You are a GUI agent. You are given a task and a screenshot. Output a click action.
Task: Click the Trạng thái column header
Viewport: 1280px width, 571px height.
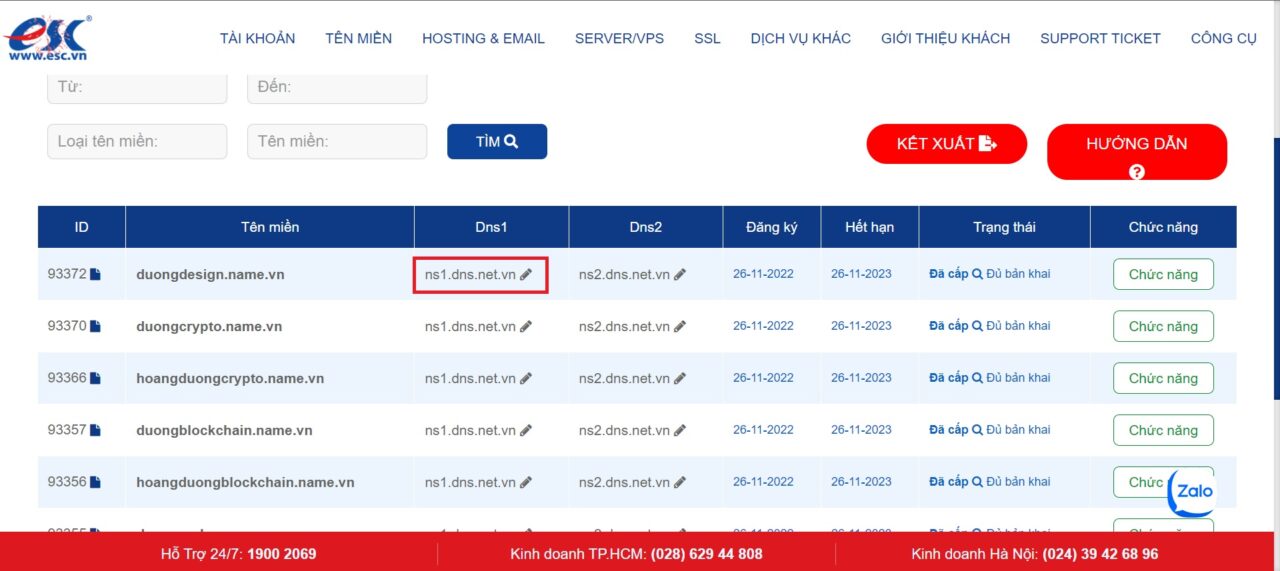click(1004, 227)
